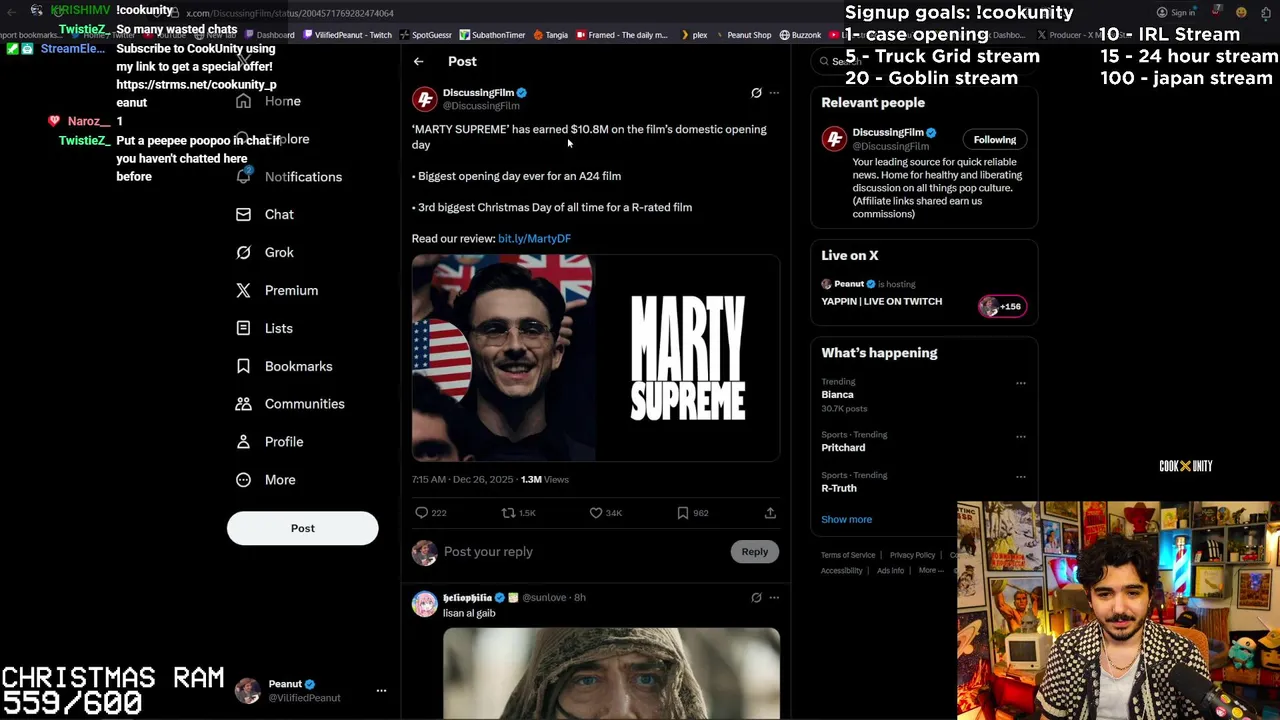This screenshot has height=720, width=1280.
Task: Open Terms of Service footer link
Action: (x=848, y=555)
